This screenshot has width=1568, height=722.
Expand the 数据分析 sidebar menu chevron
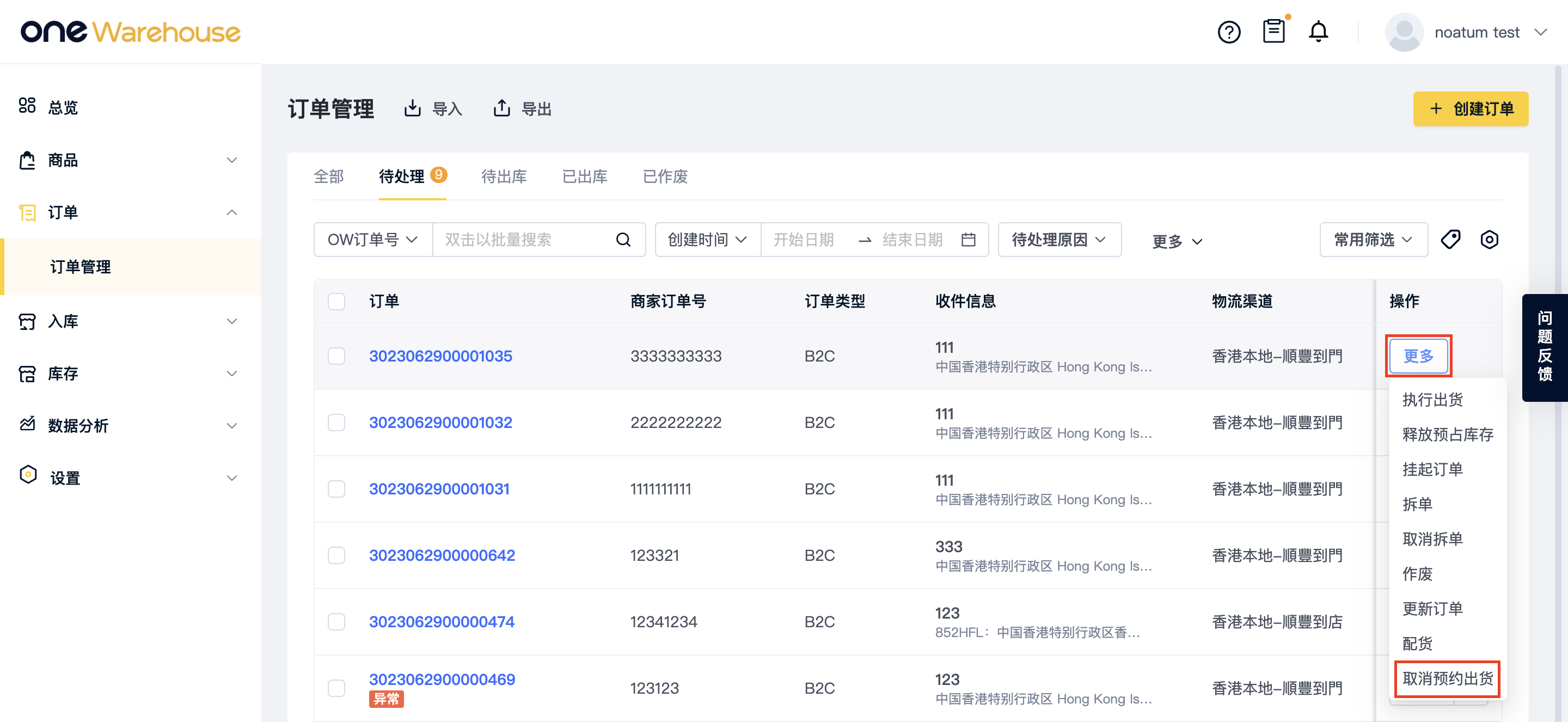point(232,426)
